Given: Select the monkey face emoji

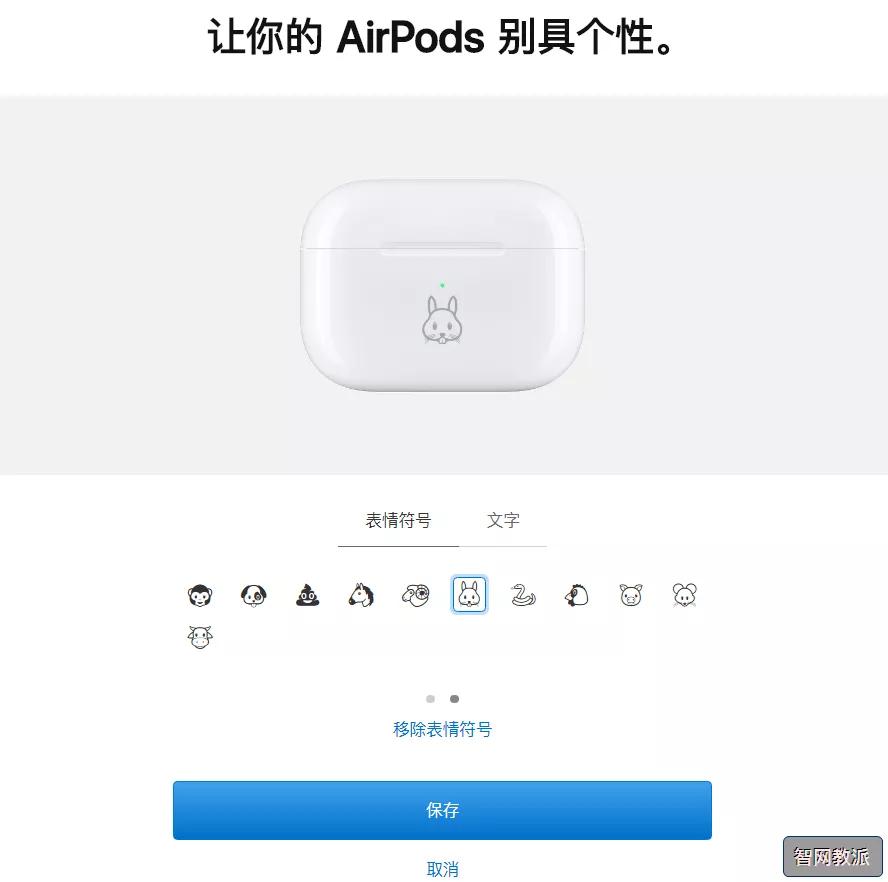Looking at the screenshot, I should click(x=200, y=595).
